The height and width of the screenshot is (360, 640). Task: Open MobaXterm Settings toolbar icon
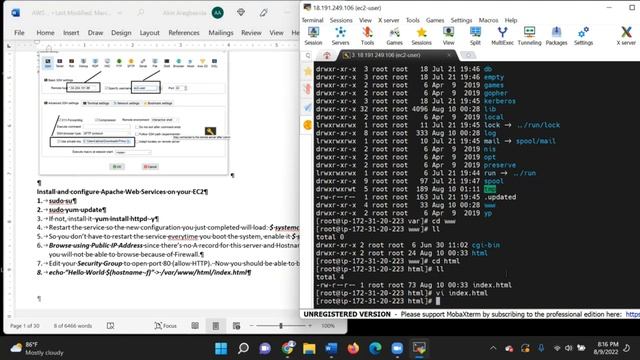pyautogui.click(x=583, y=36)
